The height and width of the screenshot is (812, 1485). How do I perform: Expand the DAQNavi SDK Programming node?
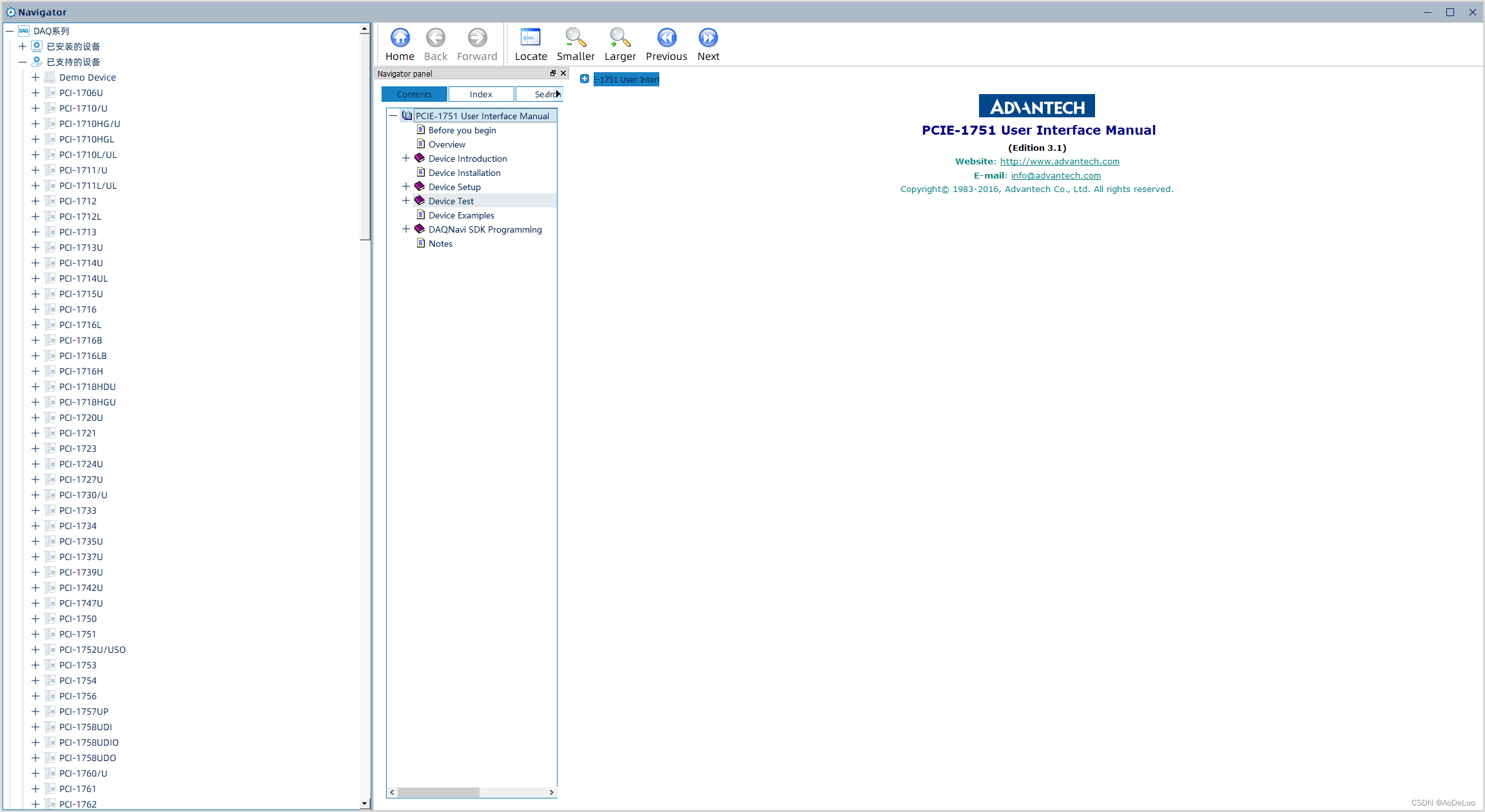[x=406, y=229]
